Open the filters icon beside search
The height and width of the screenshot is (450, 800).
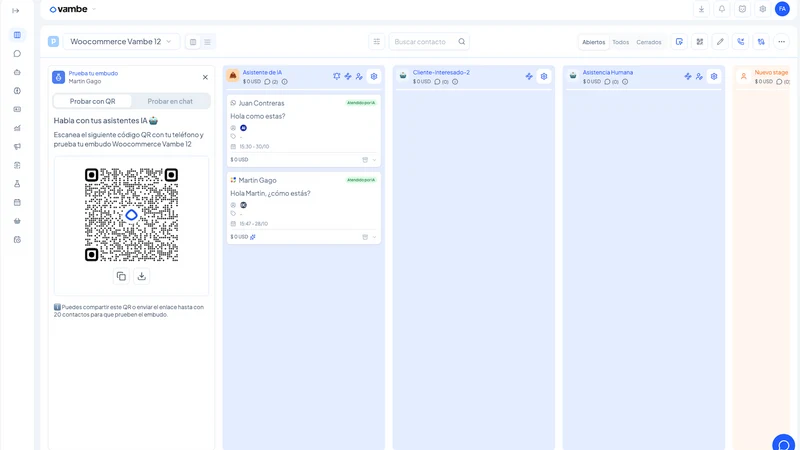tap(377, 42)
